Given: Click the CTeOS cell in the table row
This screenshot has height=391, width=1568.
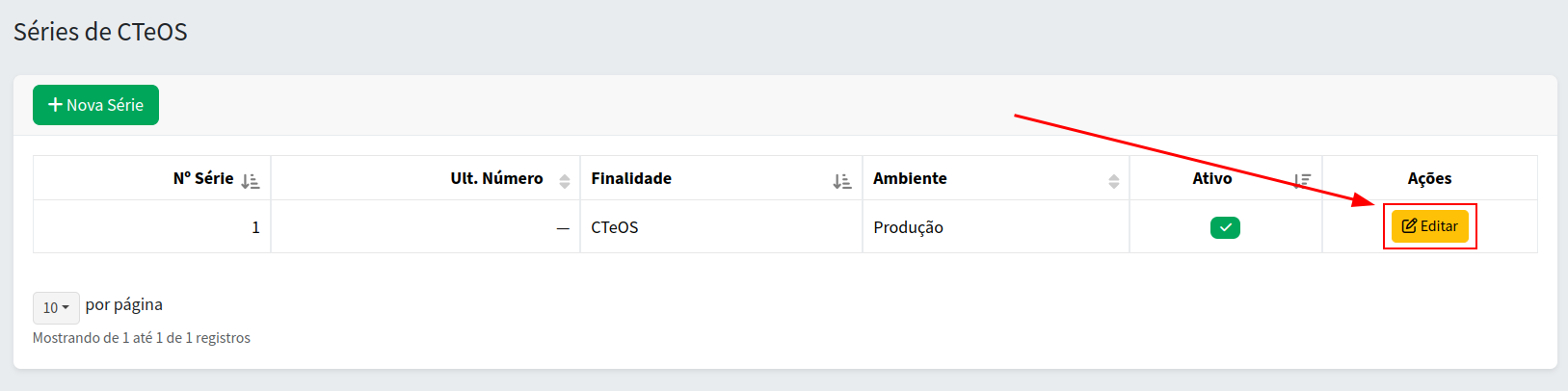Looking at the screenshot, I should 615,227.
